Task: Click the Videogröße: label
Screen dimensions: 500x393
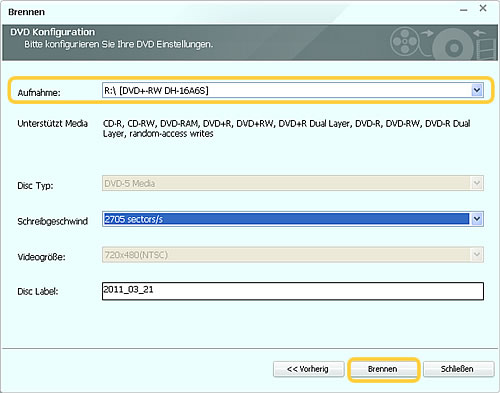Action: pos(41,257)
